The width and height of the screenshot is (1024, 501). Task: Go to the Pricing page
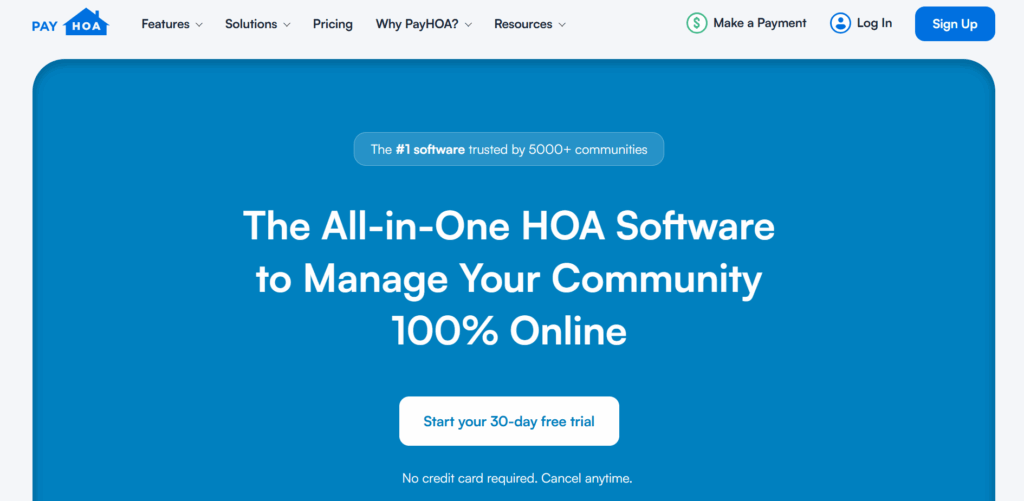point(332,24)
